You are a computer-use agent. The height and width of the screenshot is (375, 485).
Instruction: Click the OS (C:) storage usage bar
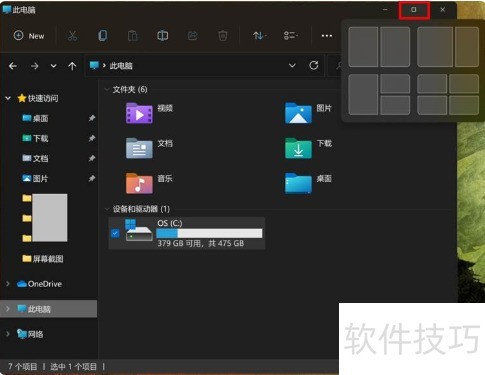[209, 233]
